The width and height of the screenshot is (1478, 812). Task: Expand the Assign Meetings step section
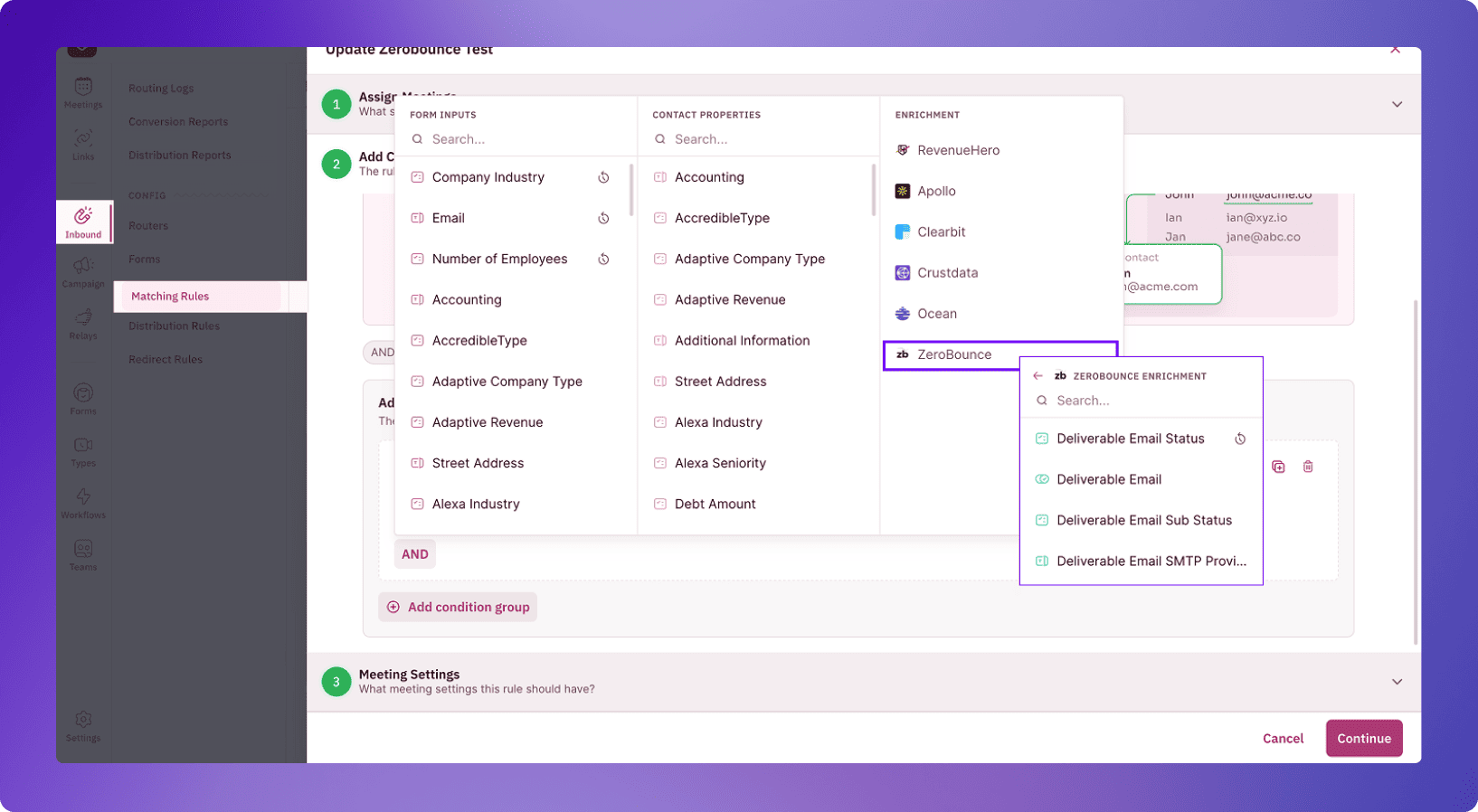1397,105
